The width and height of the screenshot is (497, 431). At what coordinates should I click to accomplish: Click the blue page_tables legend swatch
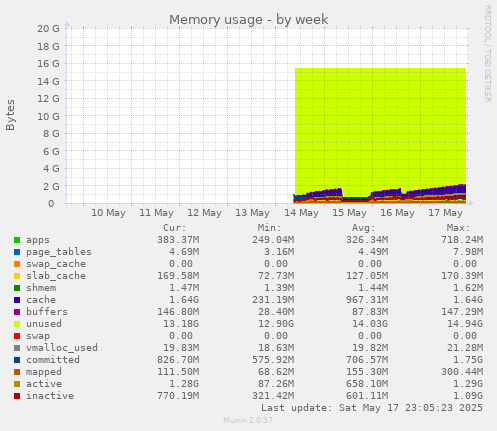[17, 252]
